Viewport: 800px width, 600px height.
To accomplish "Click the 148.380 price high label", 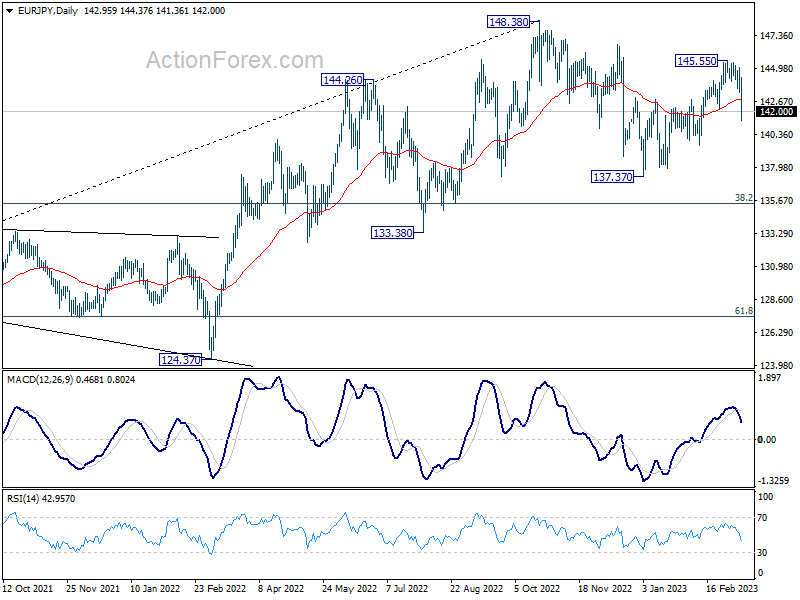I will click(508, 22).
